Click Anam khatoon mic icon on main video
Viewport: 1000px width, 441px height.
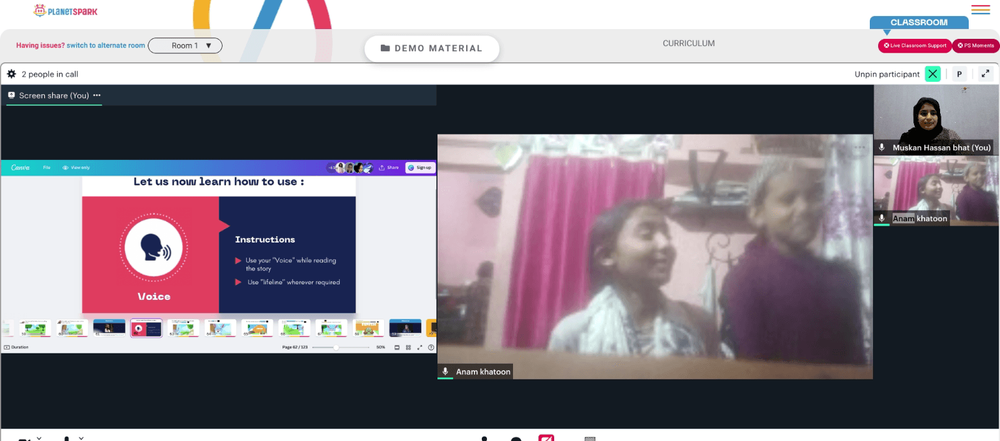[445, 371]
